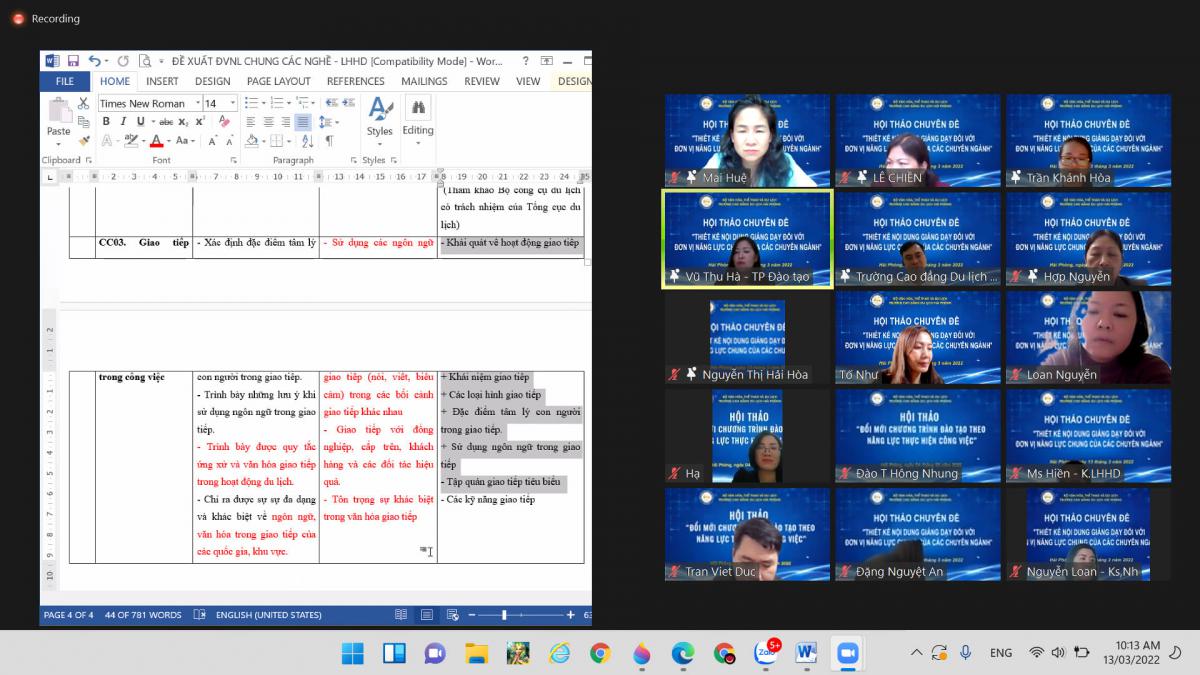This screenshot has height=675, width=1200.
Task: Zoom in with plus button in status bar
Action: click(571, 615)
